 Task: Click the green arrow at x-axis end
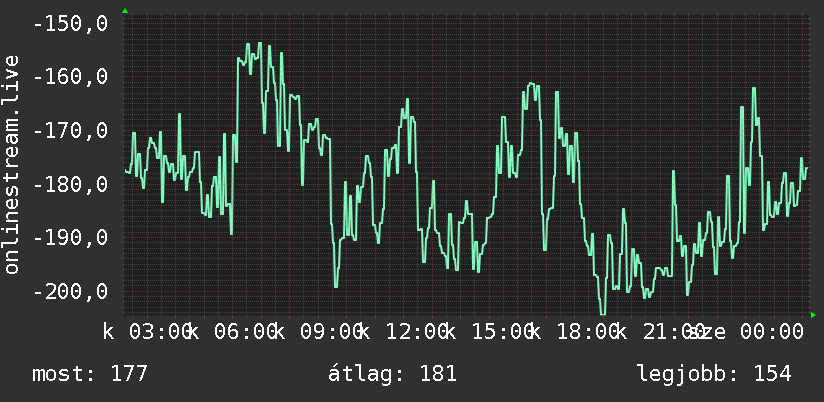point(813,315)
